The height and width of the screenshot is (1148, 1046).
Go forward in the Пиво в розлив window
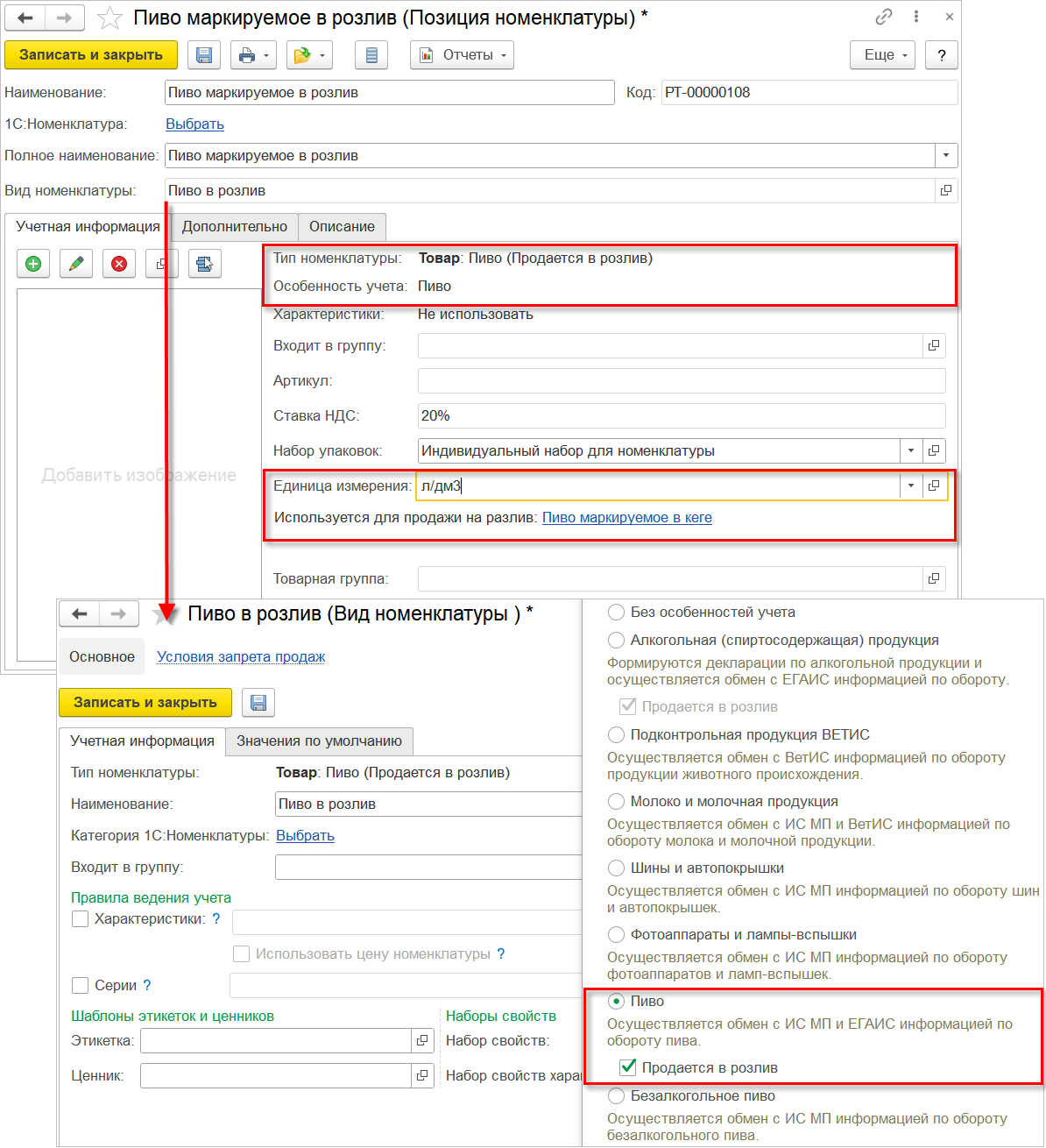(x=119, y=613)
